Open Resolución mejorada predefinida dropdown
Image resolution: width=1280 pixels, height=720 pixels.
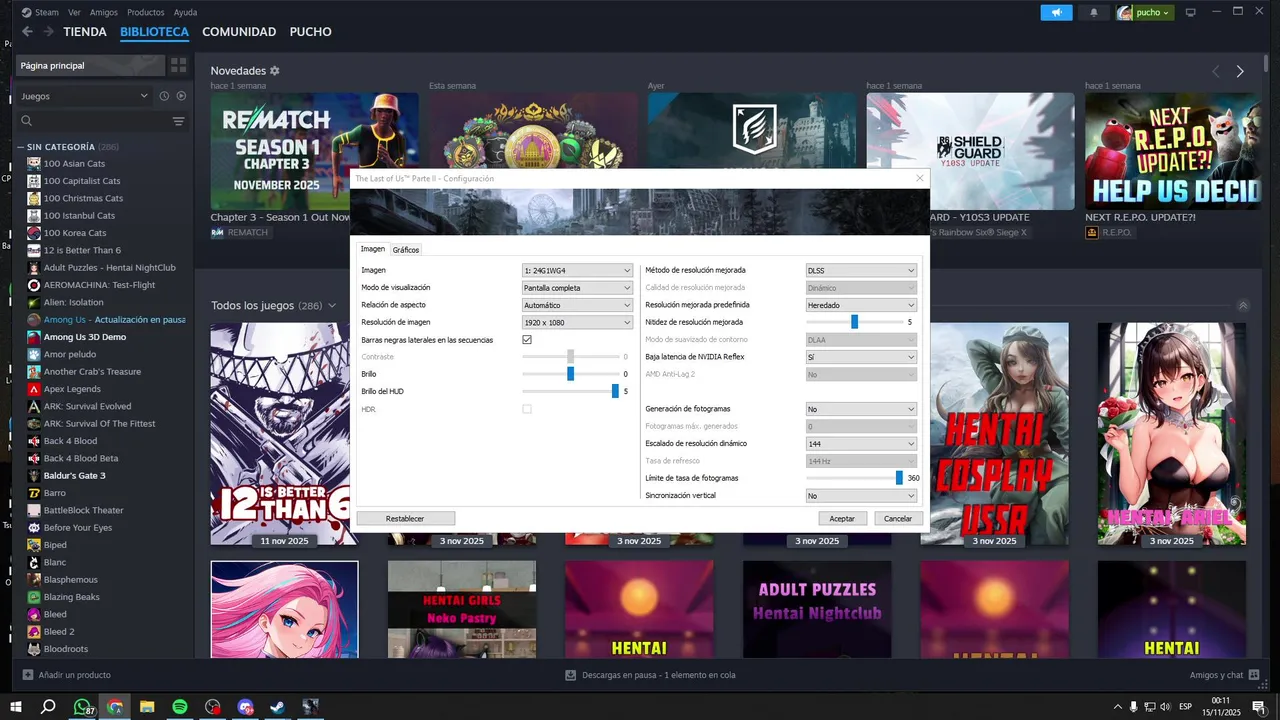coord(861,305)
